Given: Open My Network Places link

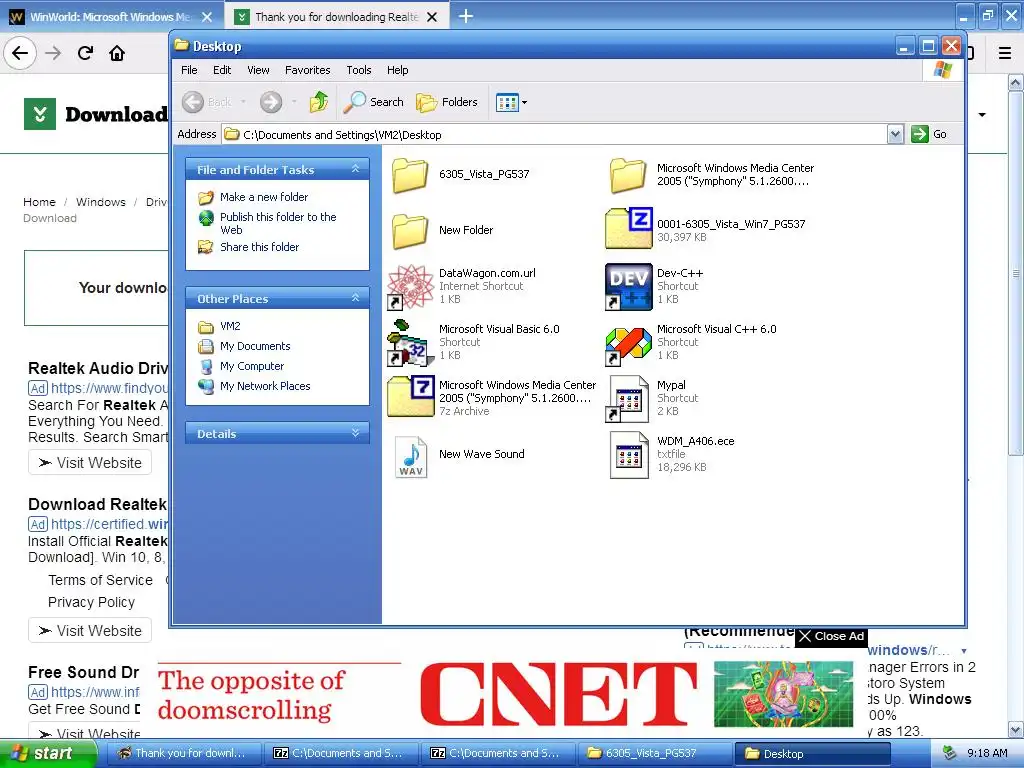Looking at the screenshot, I should click(264, 386).
